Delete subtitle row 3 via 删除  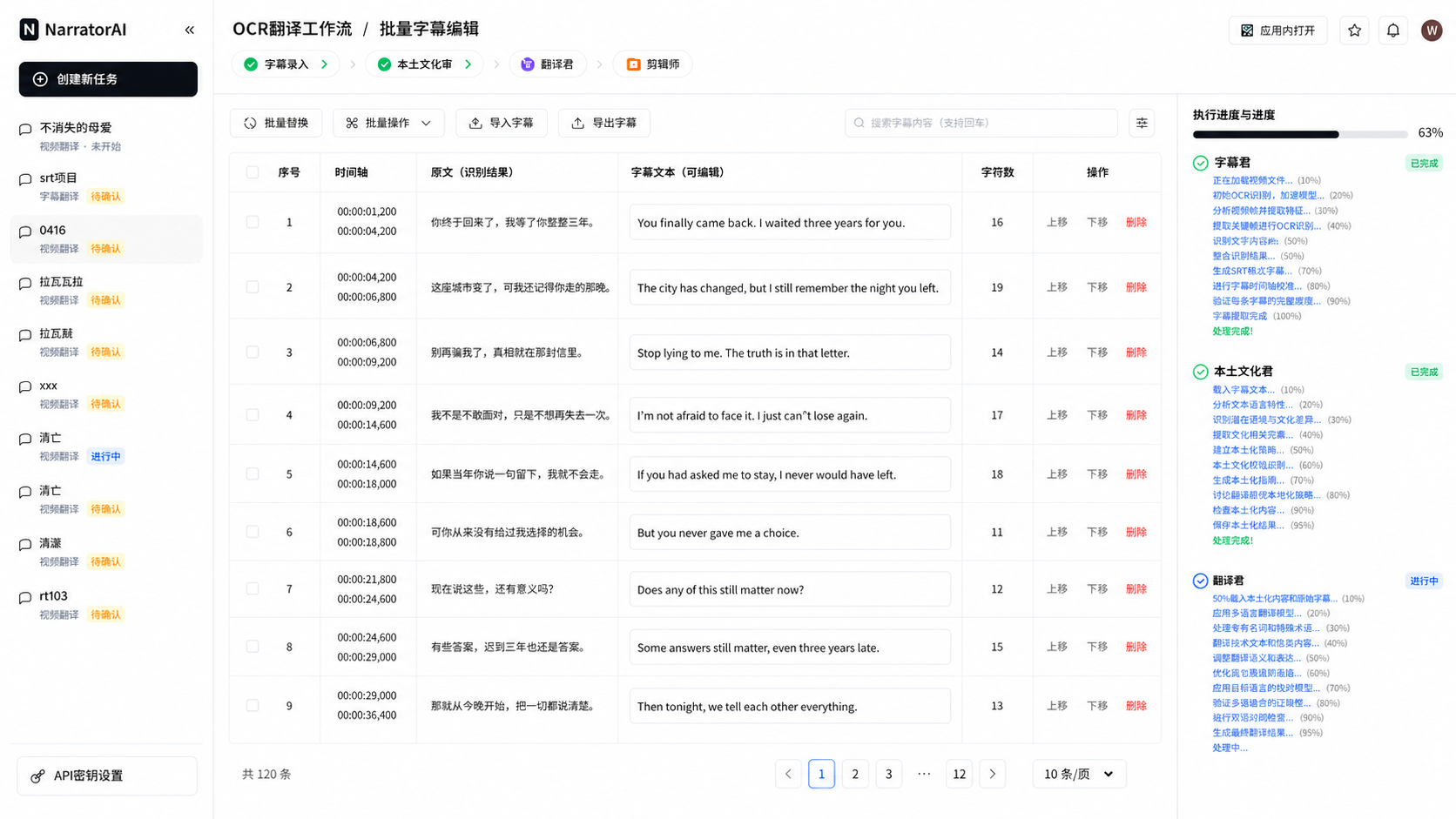click(x=1136, y=352)
